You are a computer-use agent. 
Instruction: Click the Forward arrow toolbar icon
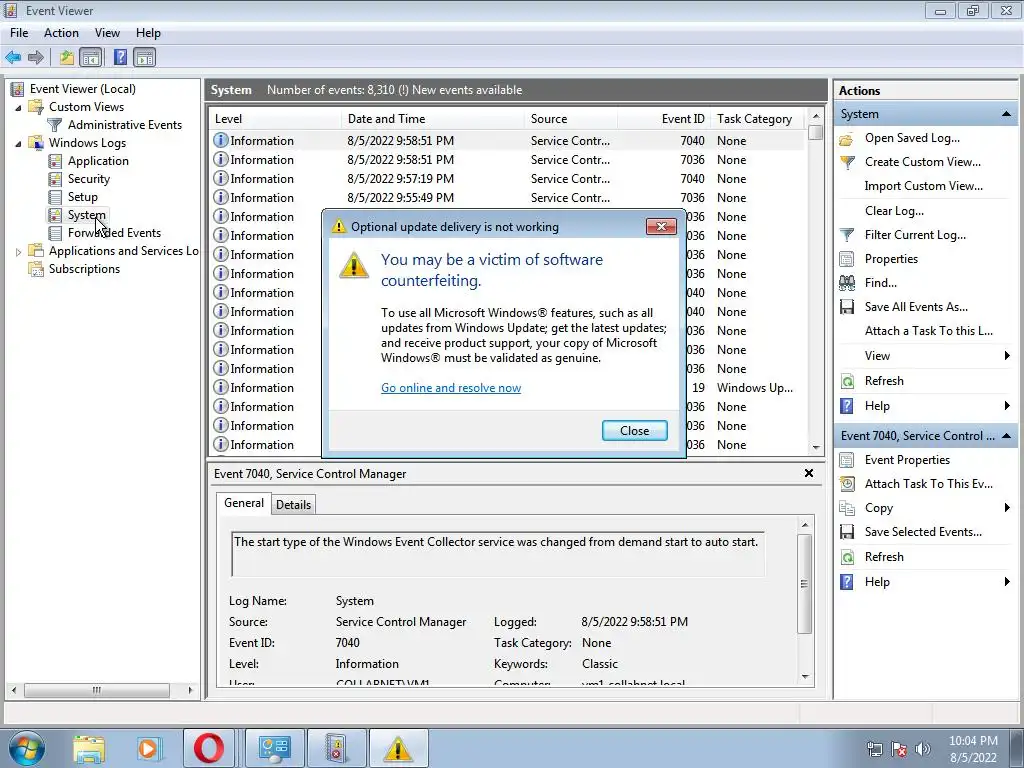(x=36, y=57)
